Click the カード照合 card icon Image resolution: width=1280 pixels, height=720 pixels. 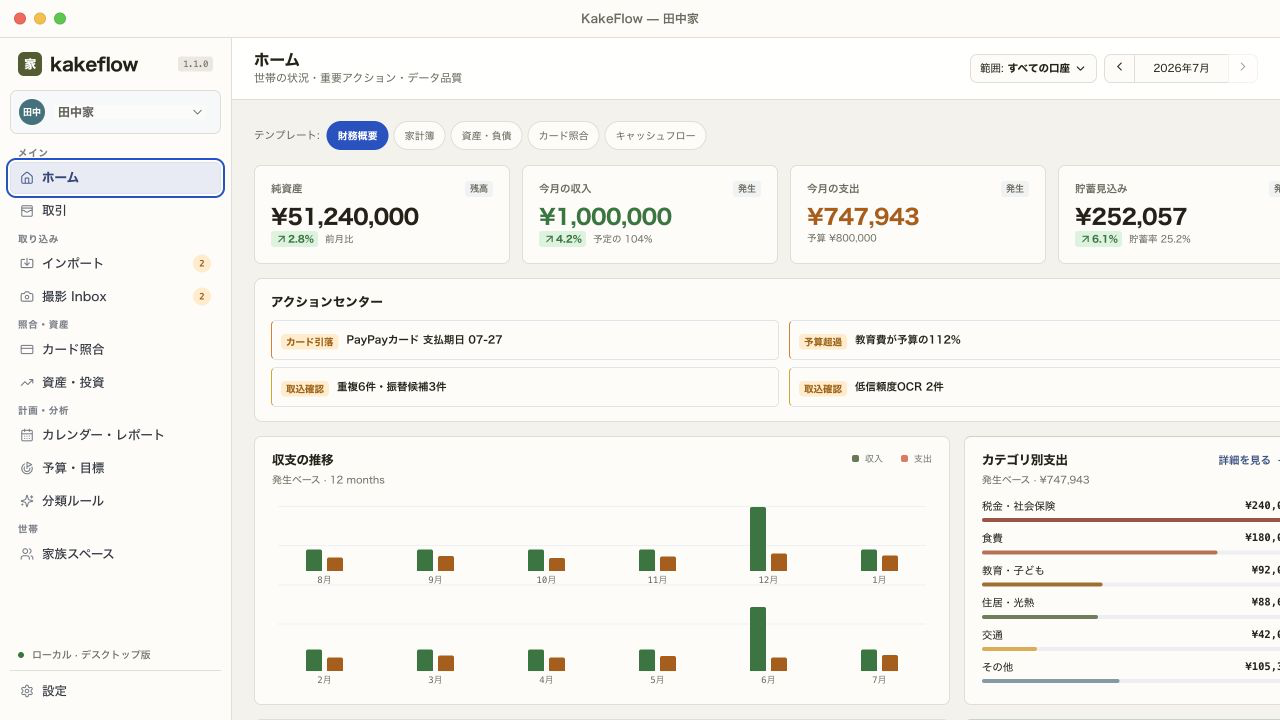pos(27,349)
